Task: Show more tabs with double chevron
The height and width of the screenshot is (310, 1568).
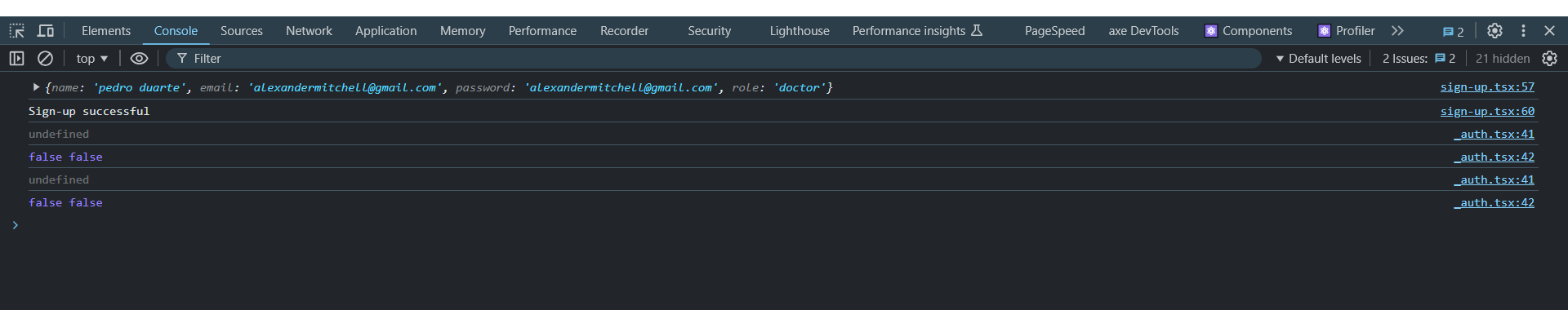Action: (1397, 31)
